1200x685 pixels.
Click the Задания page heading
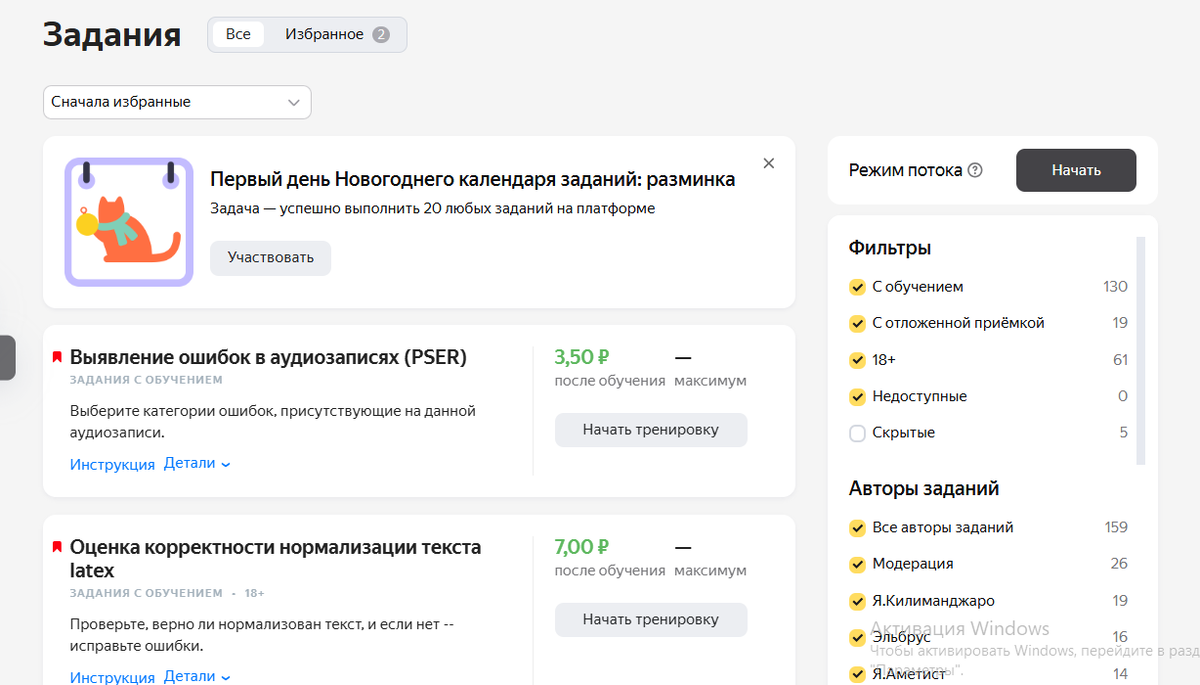[x=112, y=35]
